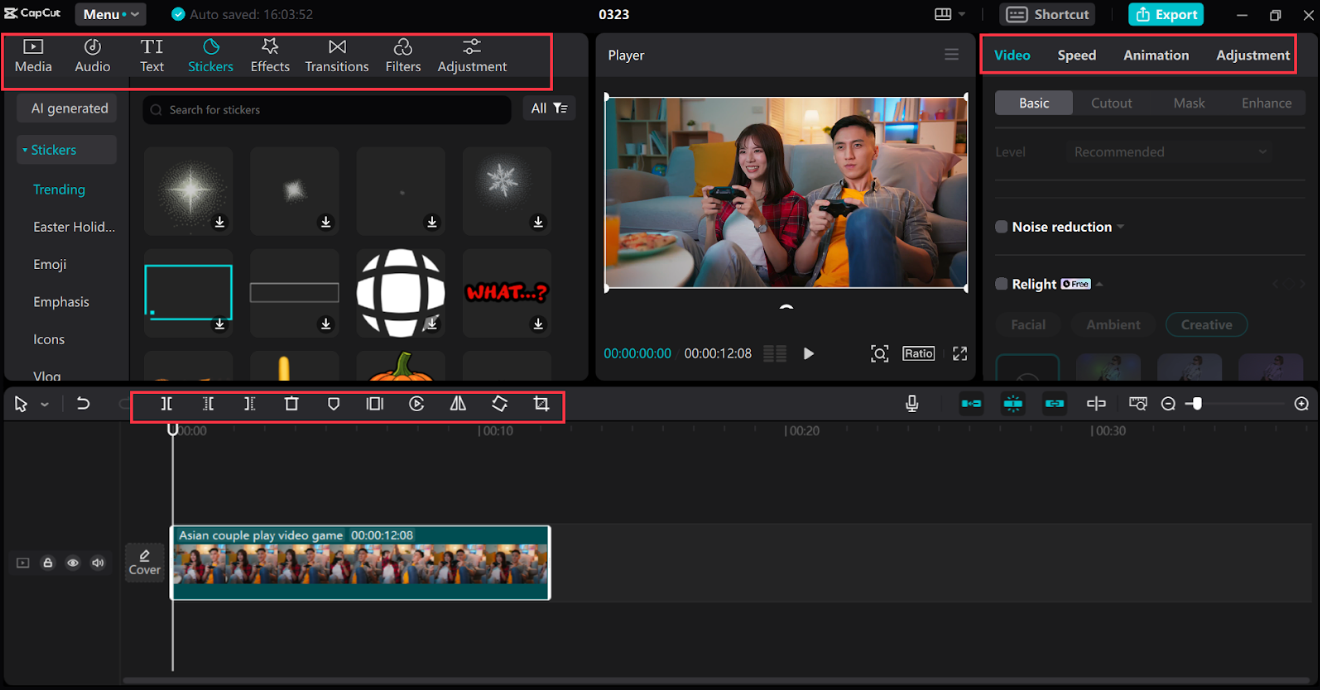Switch to the right-panel Adjustment tab
The width and height of the screenshot is (1320, 690).
(x=1253, y=55)
